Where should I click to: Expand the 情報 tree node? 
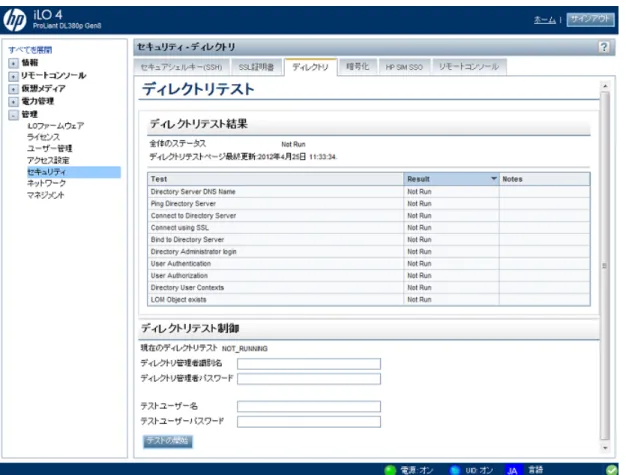pos(13,63)
